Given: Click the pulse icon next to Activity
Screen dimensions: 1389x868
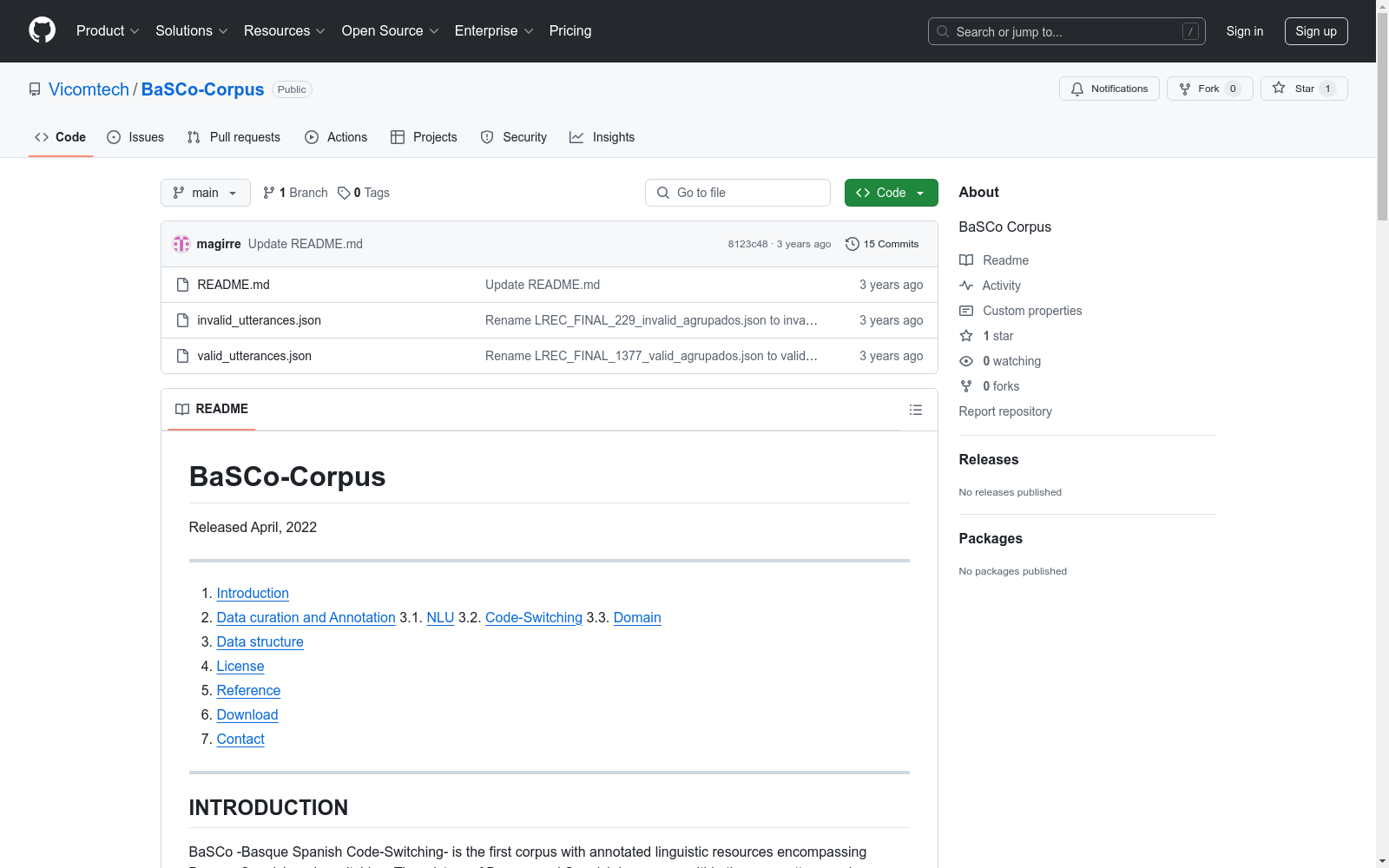Looking at the screenshot, I should (966, 286).
